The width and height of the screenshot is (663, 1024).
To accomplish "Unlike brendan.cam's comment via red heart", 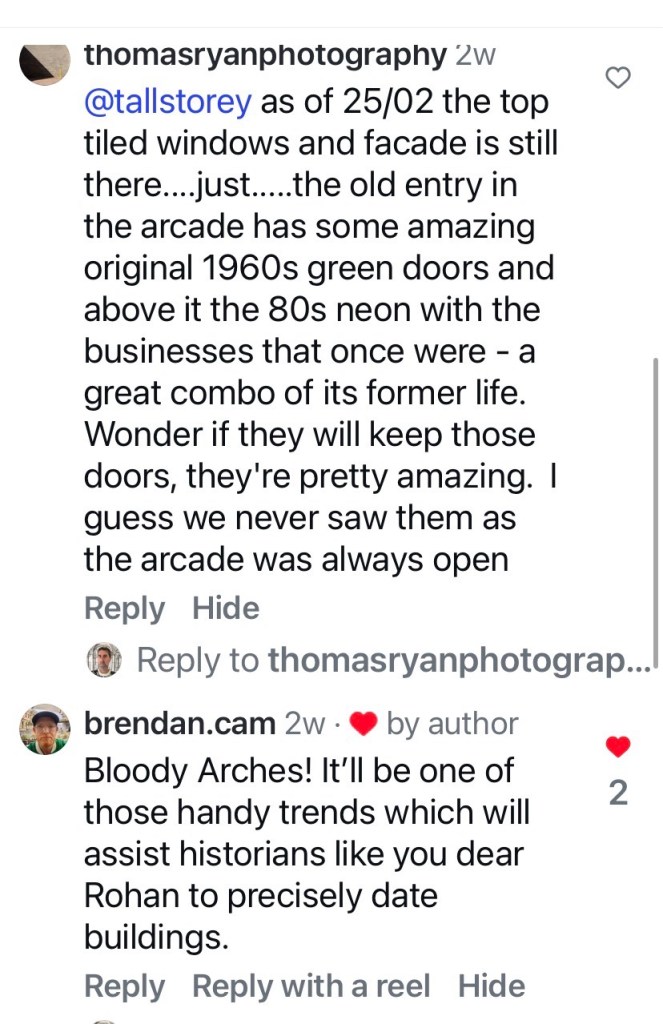I will coord(619,746).
